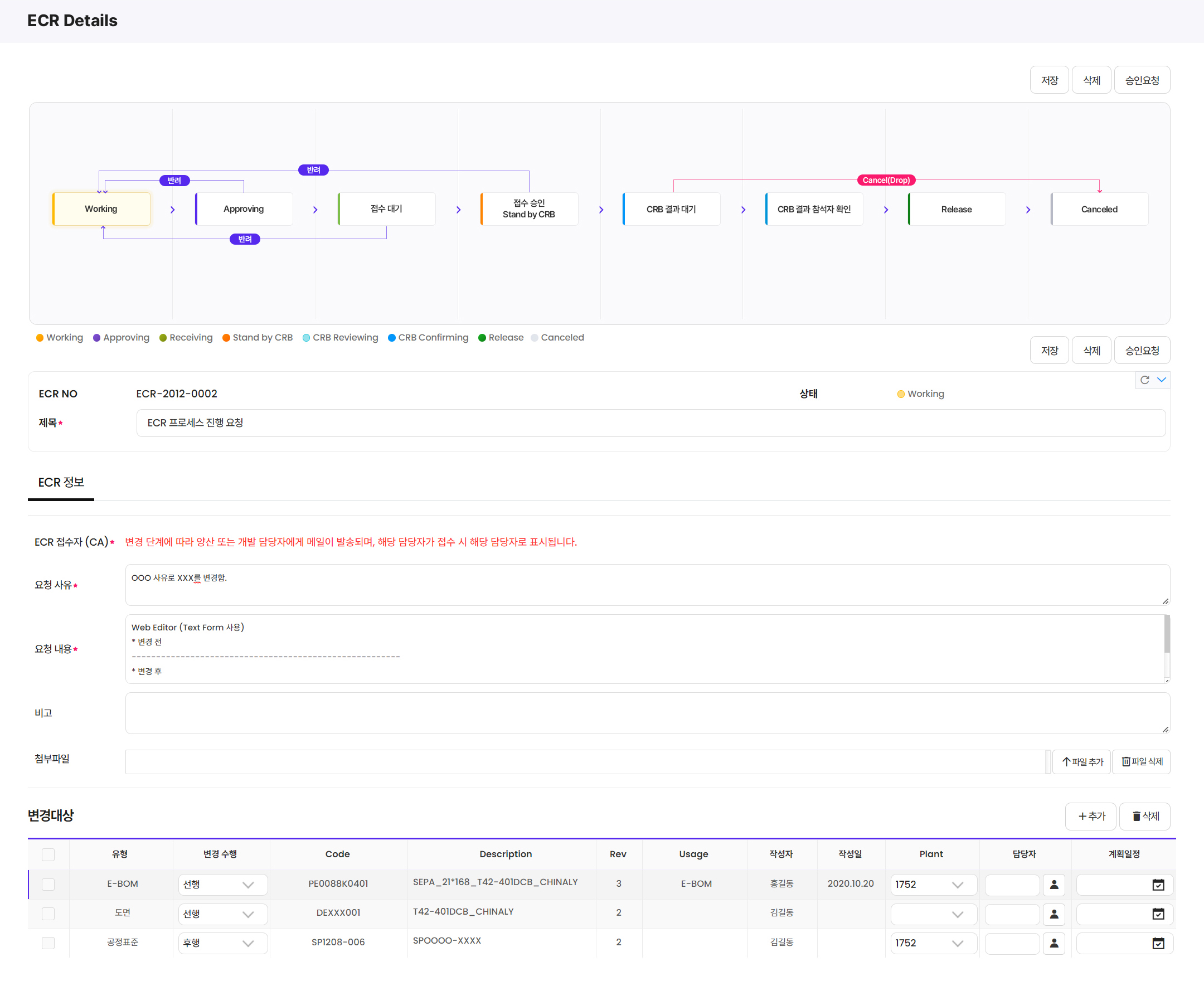Select the ECR 정보 tab
1204x986 pixels.
[61, 482]
